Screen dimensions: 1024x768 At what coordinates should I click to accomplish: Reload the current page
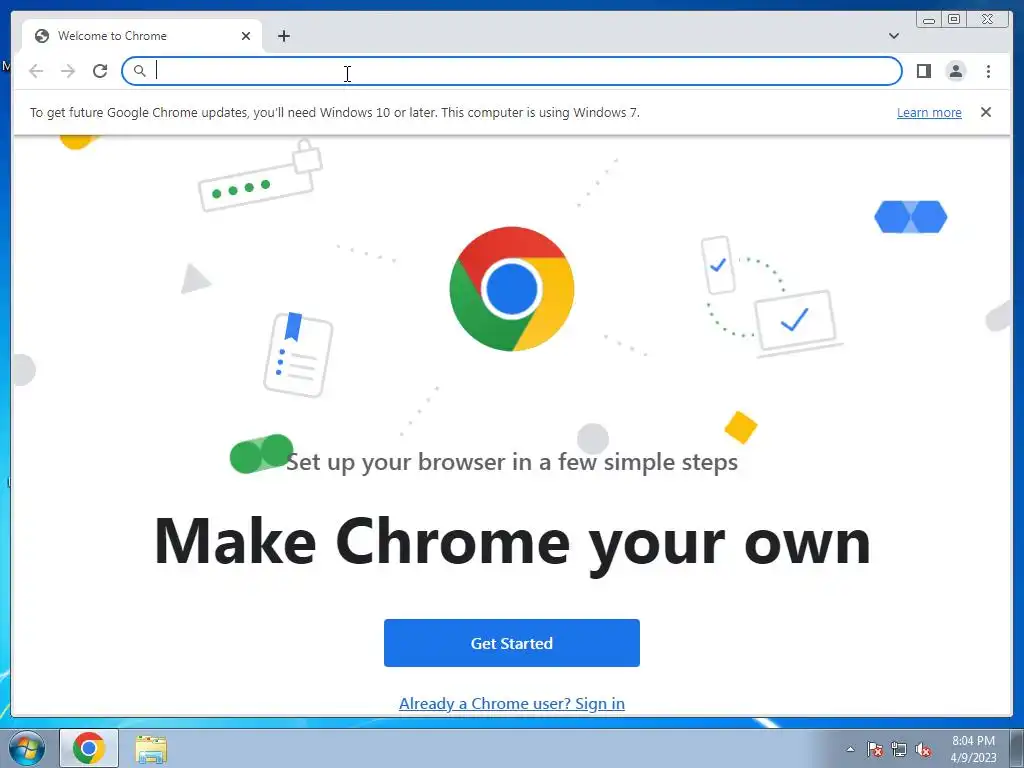click(x=100, y=71)
